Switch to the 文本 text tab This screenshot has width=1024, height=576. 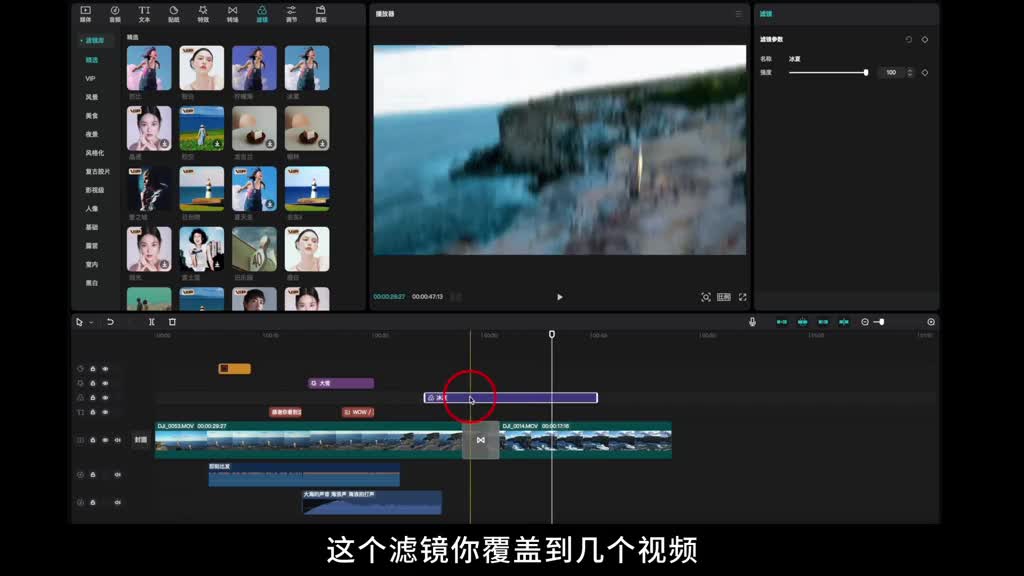144,14
